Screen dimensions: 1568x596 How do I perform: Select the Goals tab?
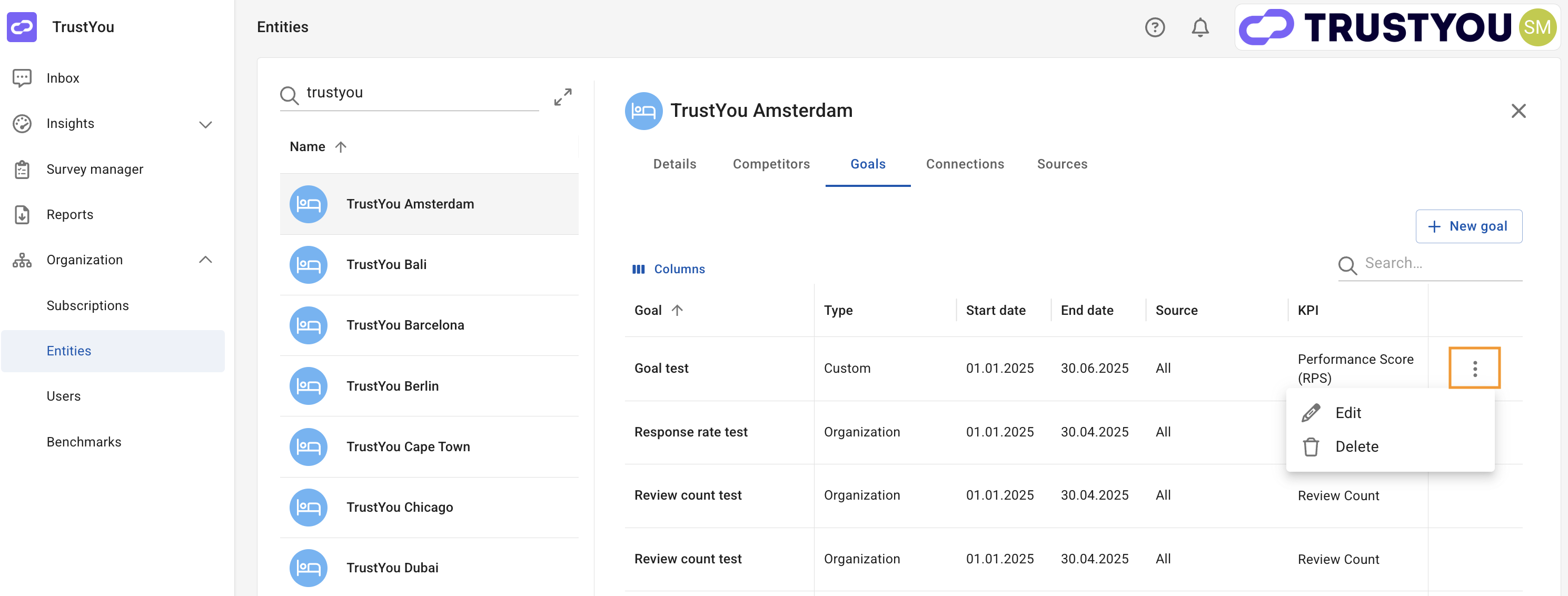867,164
